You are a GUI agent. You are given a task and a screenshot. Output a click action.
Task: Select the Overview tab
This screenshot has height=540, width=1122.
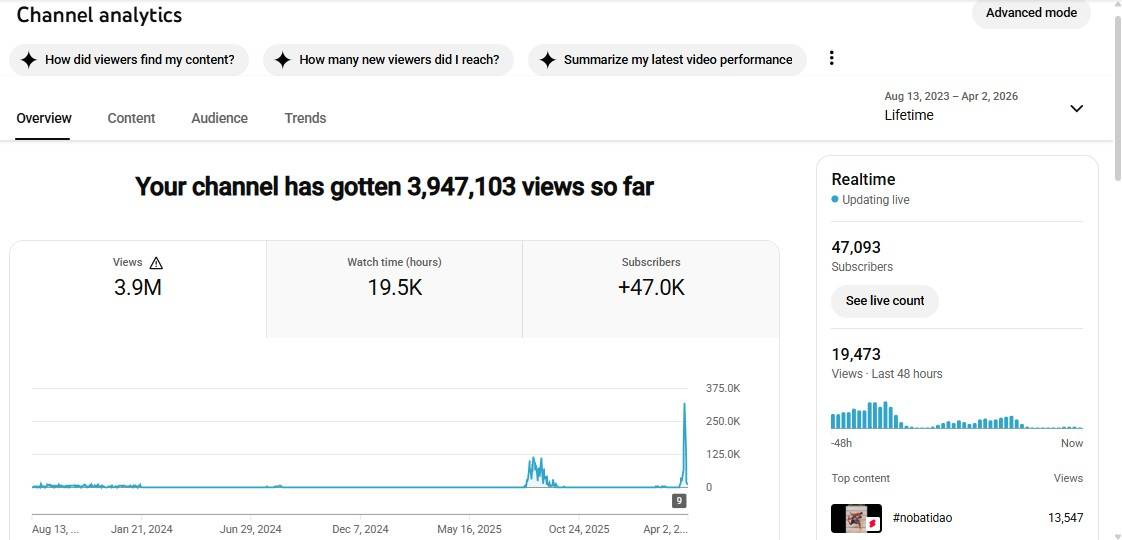44,118
